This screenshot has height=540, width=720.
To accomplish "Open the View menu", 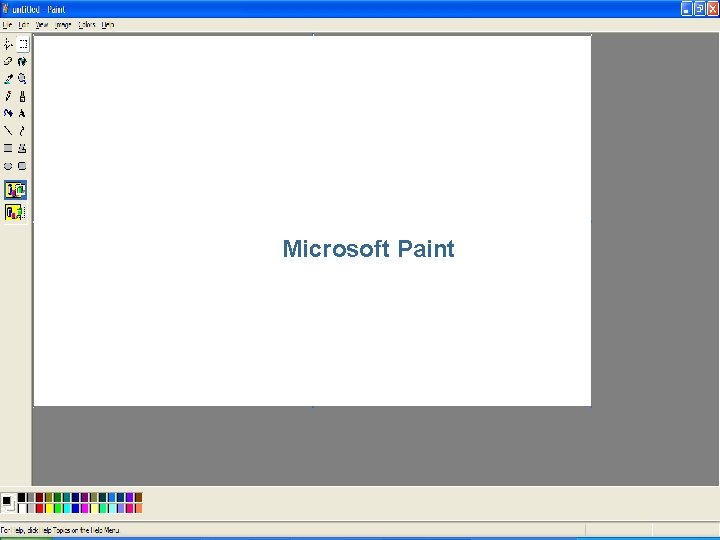I will coord(42,25).
